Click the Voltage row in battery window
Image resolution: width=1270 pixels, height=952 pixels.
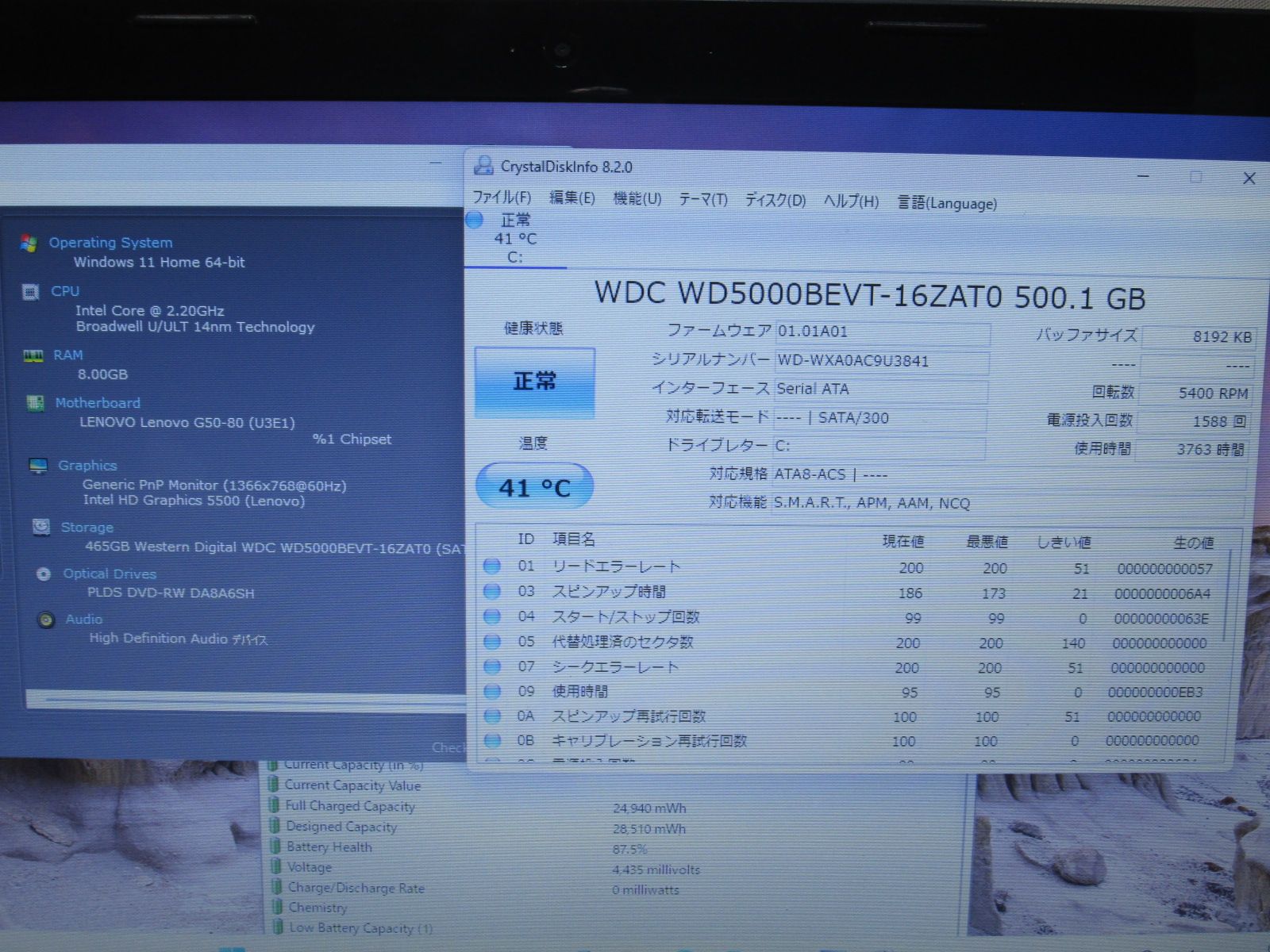(x=484, y=869)
